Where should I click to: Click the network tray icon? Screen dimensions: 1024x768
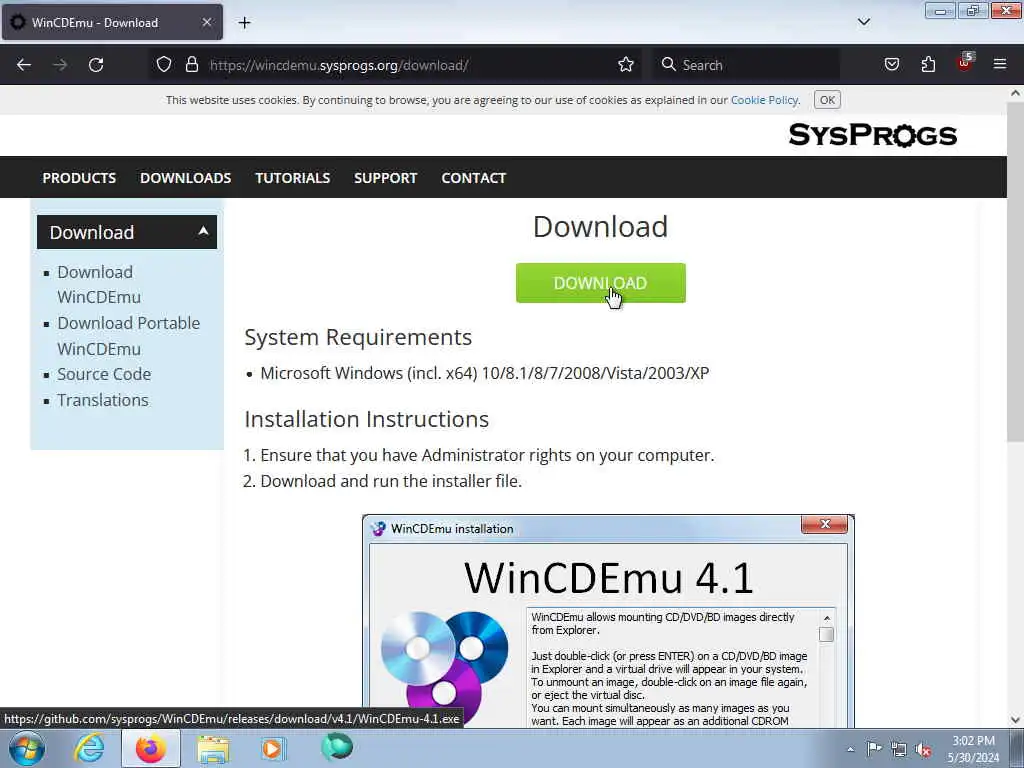coord(899,749)
